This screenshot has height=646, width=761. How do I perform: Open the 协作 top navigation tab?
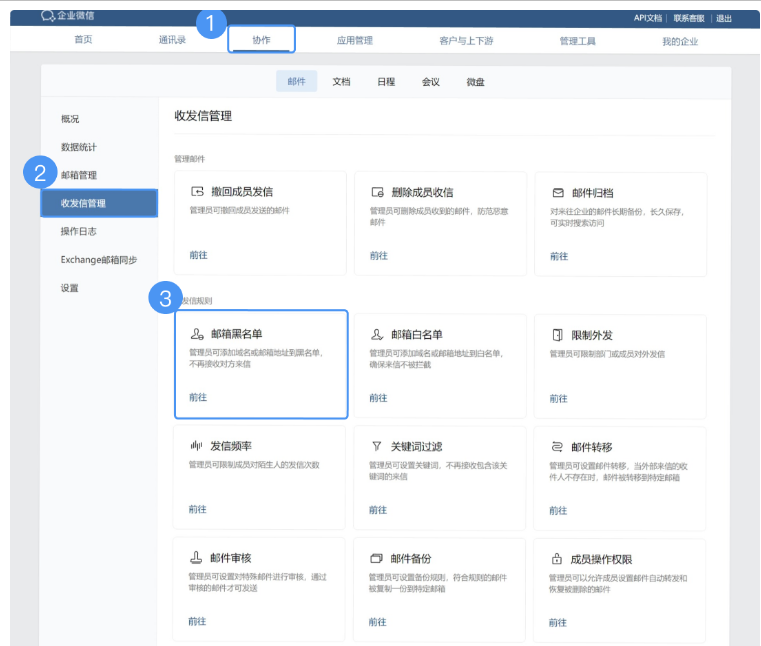pyautogui.click(x=261, y=40)
